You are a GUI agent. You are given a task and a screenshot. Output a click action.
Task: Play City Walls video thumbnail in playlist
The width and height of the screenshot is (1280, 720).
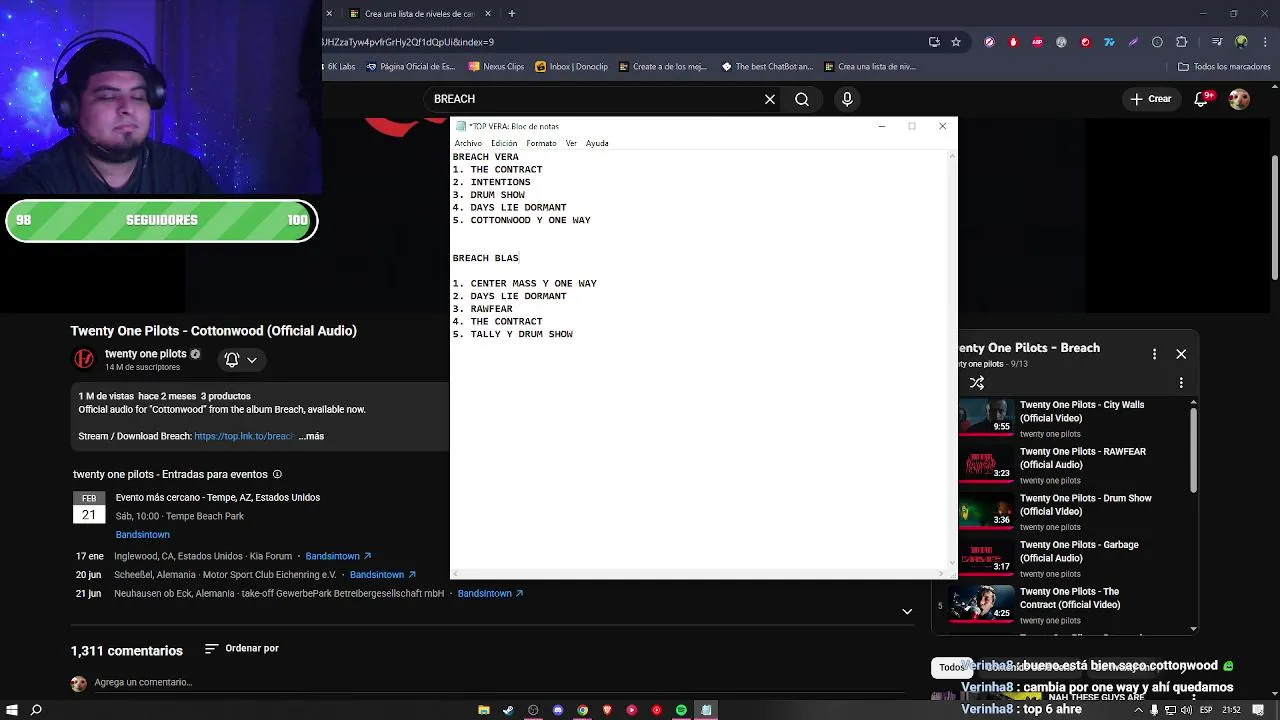pos(988,416)
